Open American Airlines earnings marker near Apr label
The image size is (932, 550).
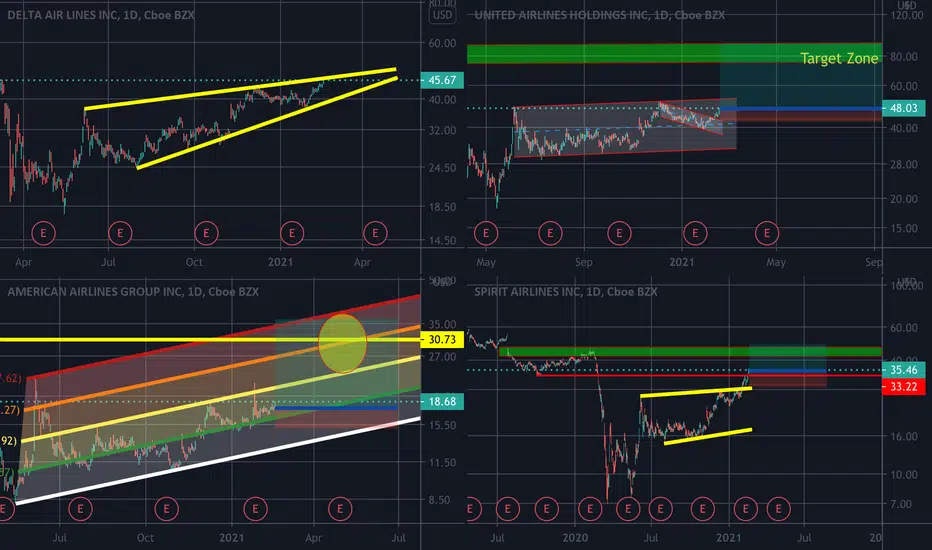[340, 509]
